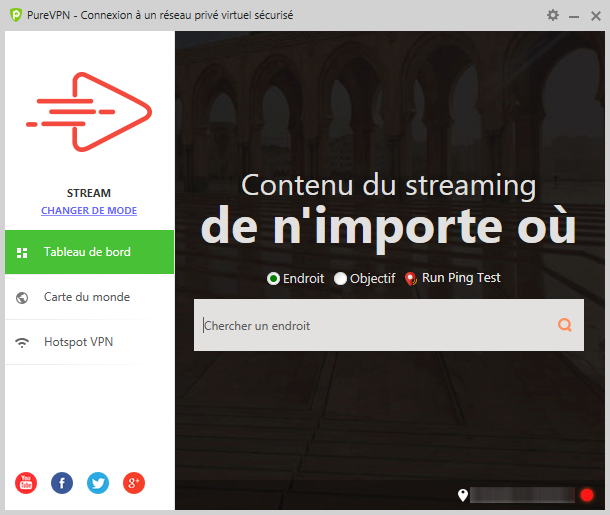This screenshot has height=515, width=610.
Task: Open the Carte du monde menu item
Action: [89, 297]
